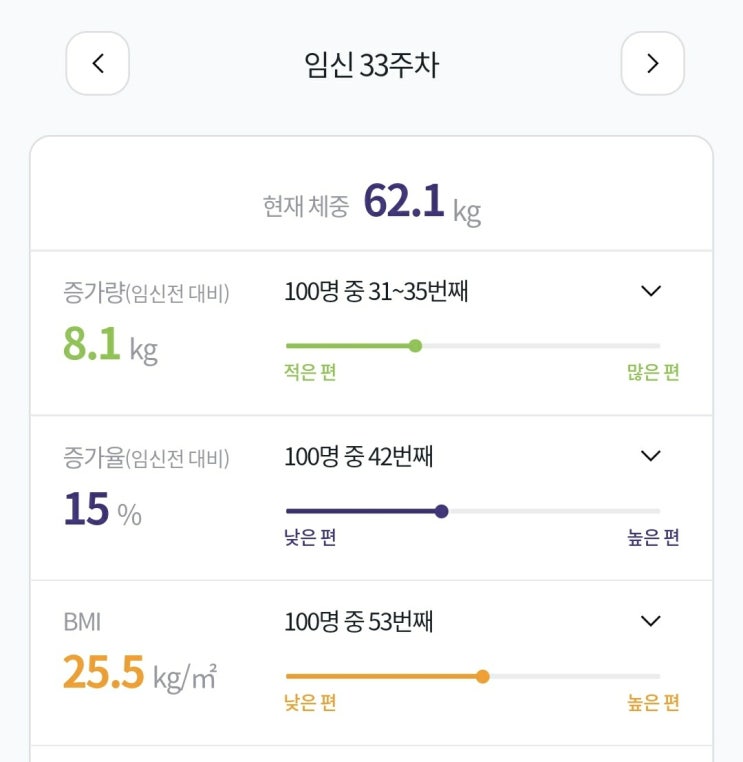Click the green 많은 편 label
743x762 pixels.
coord(653,373)
